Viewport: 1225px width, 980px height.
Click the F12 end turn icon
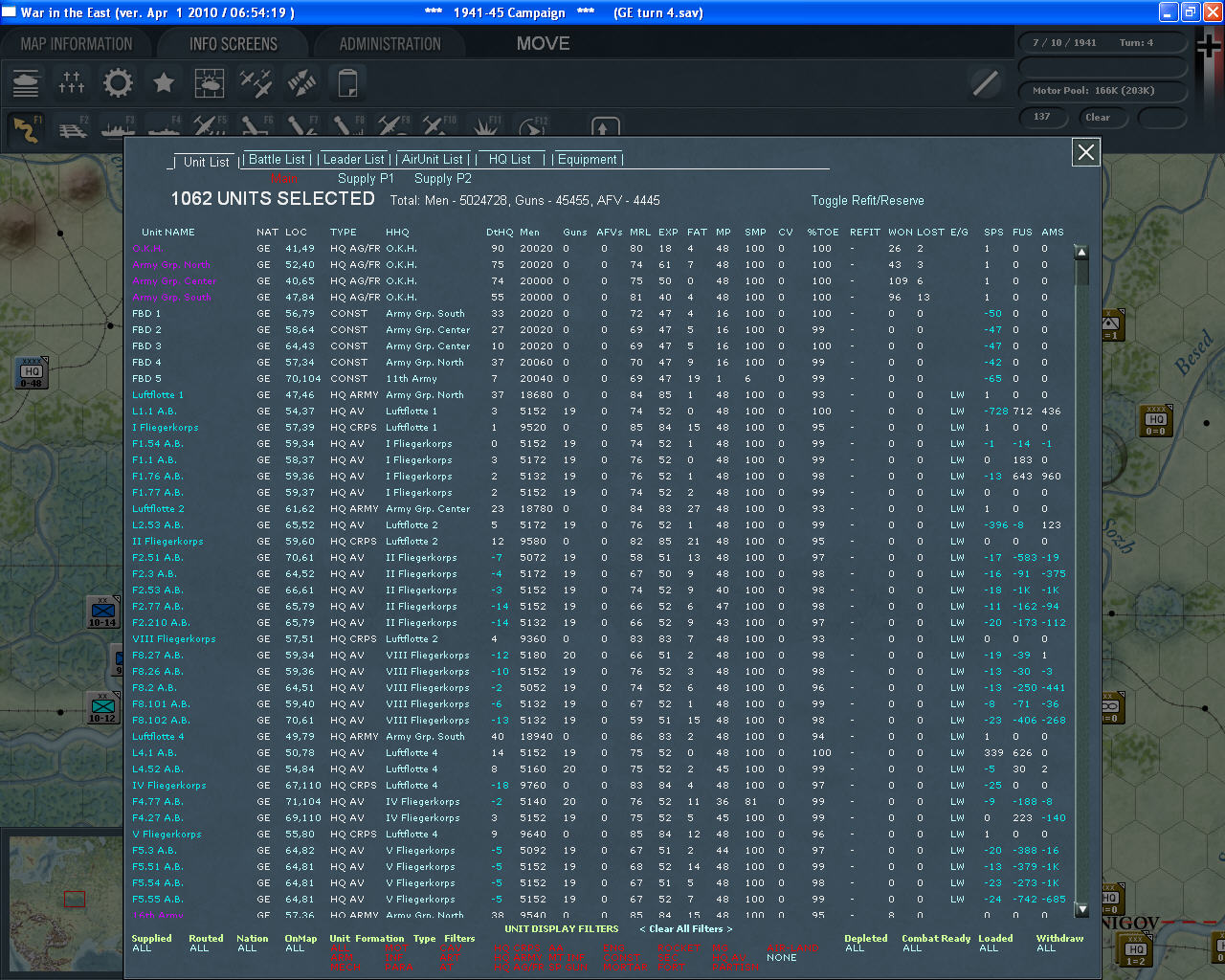click(x=531, y=128)
